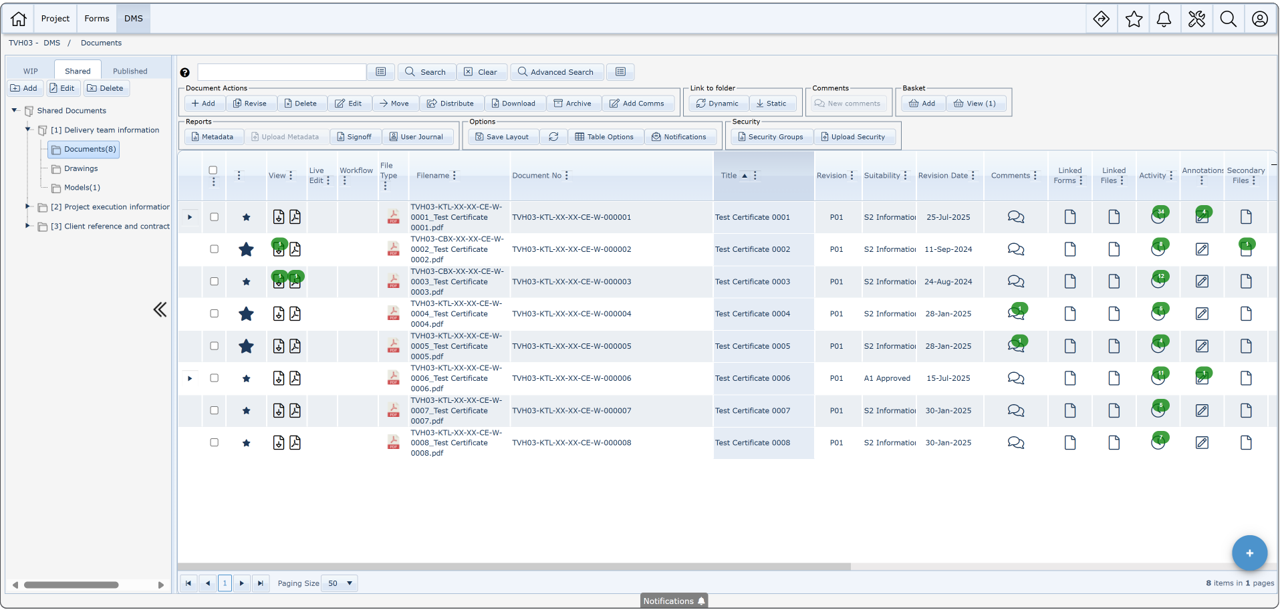
Task: Toggle the favorite star for Test Certificate 0007
Action: [x=246, y=410]
